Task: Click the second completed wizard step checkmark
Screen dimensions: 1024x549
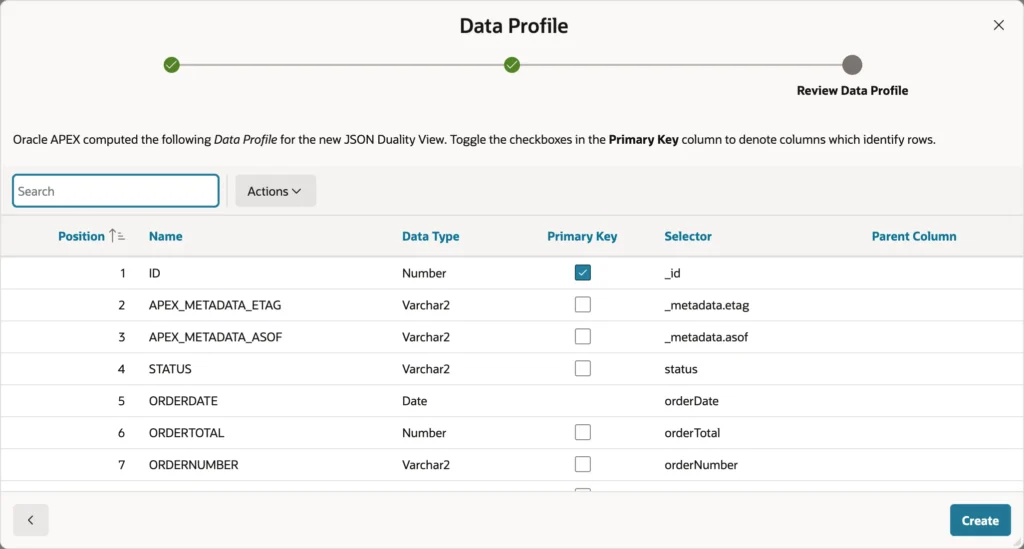Action: point(512,65)
